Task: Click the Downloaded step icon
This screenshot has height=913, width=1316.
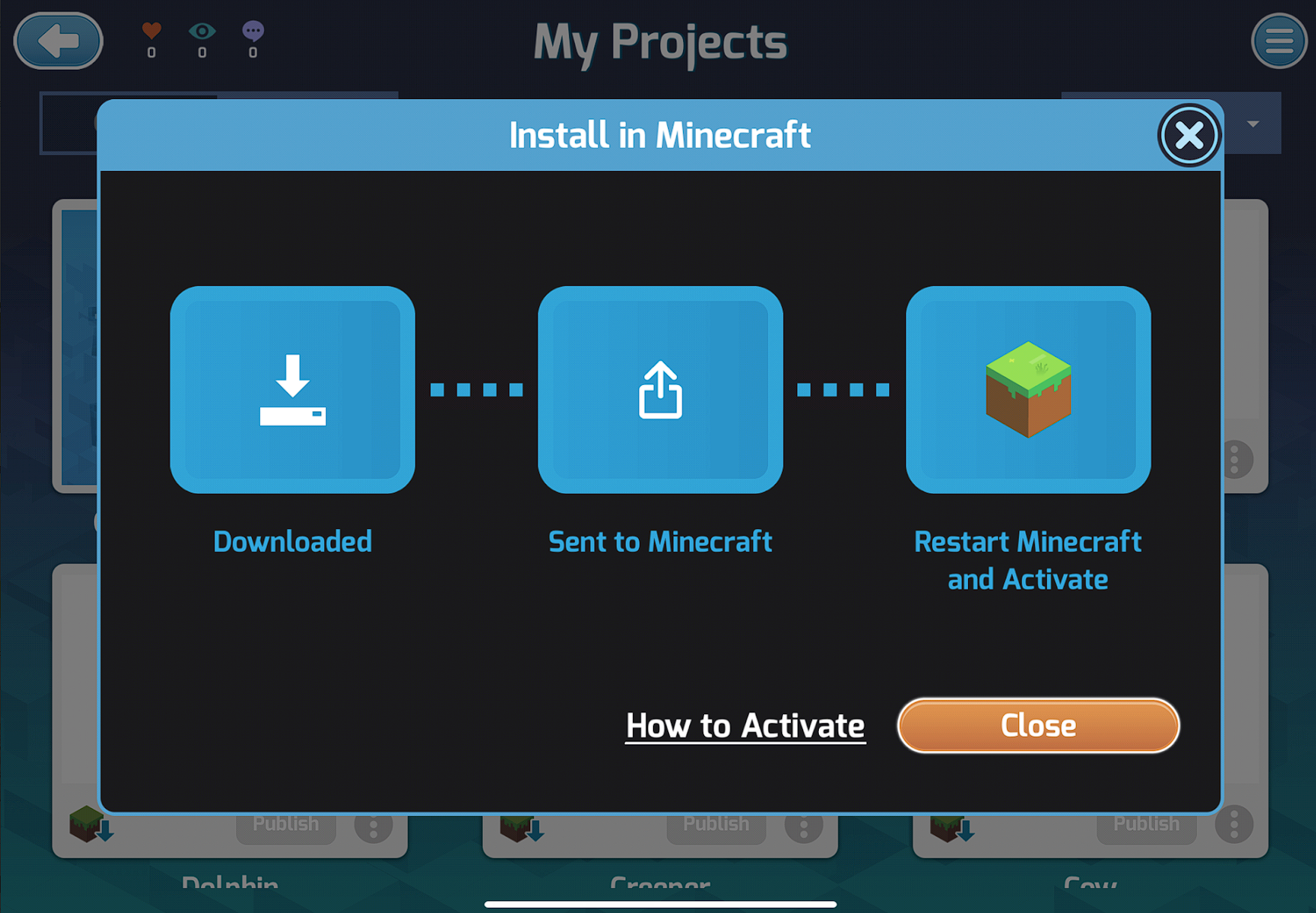Action: coord(292,389)
